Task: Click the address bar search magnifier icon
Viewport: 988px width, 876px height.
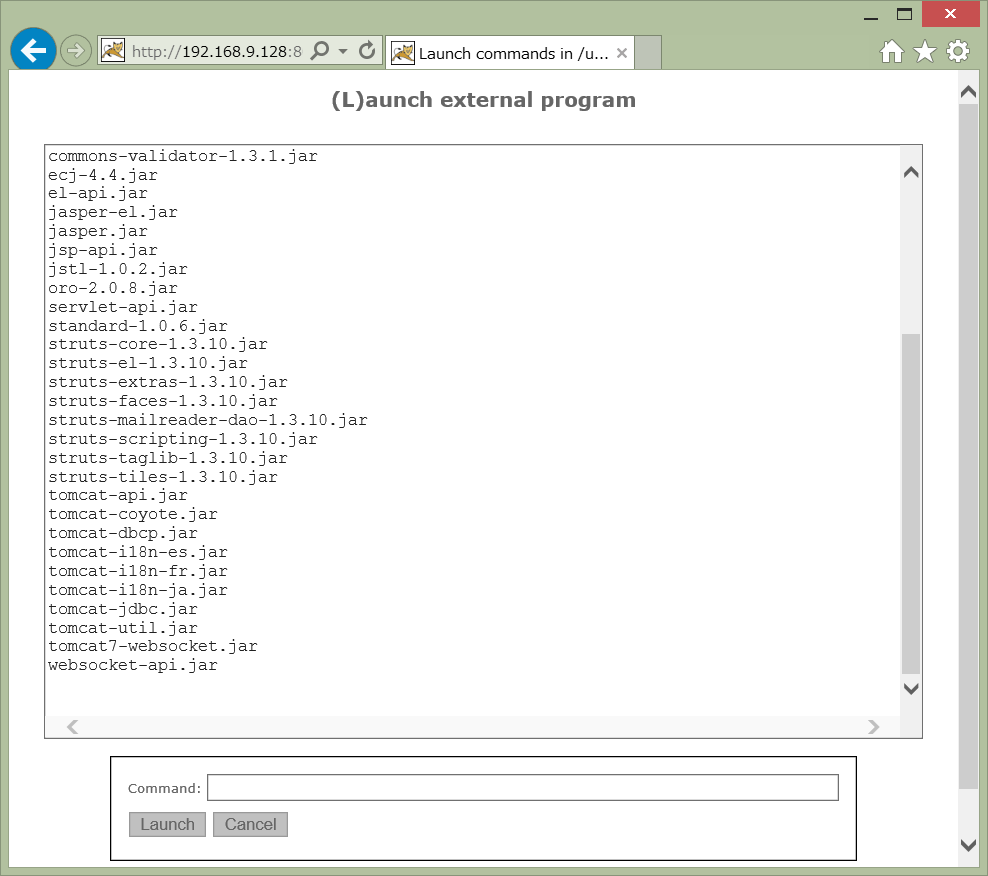Action: pos(320,50)
